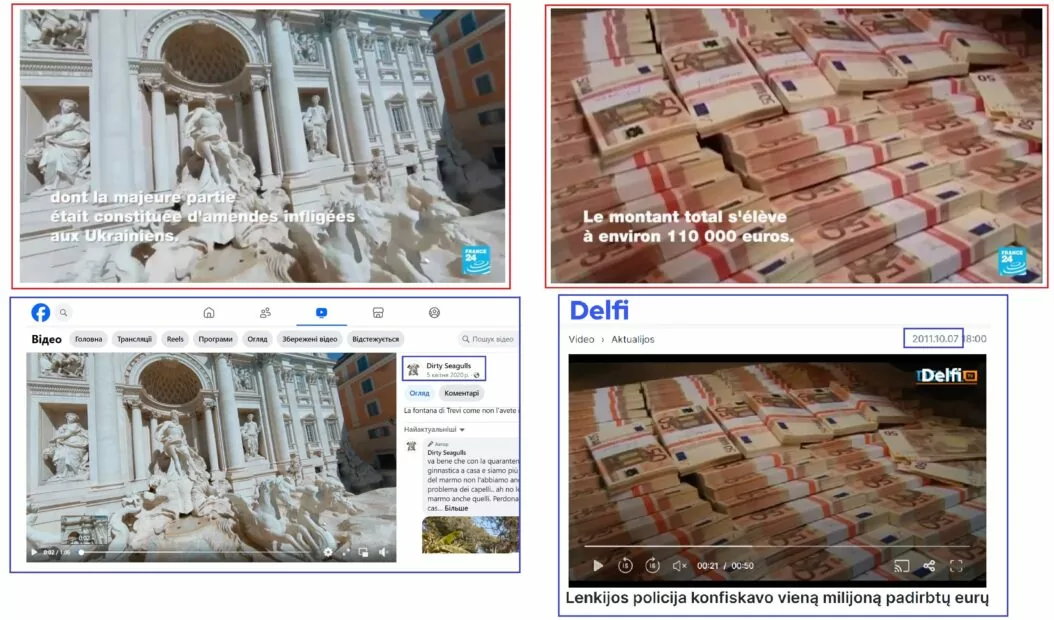This screenshot has width=1054, height=620.
Task: Click the Dirty Seagulls author name in comment
Action: [x=446, y=453]
